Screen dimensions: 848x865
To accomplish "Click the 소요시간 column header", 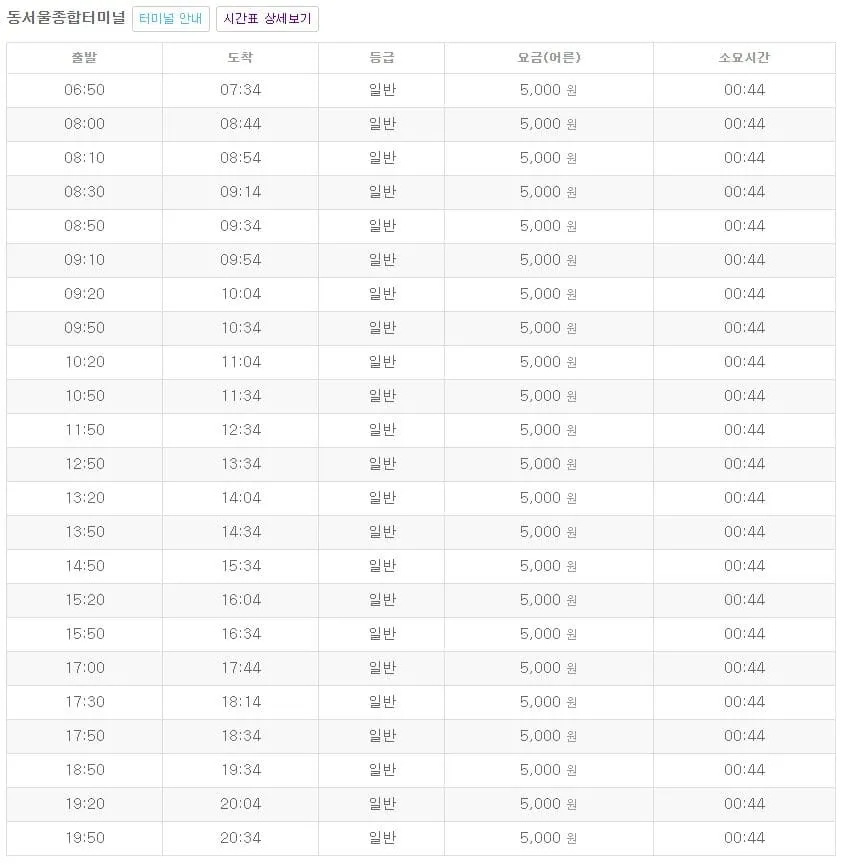I will [744, 57].
